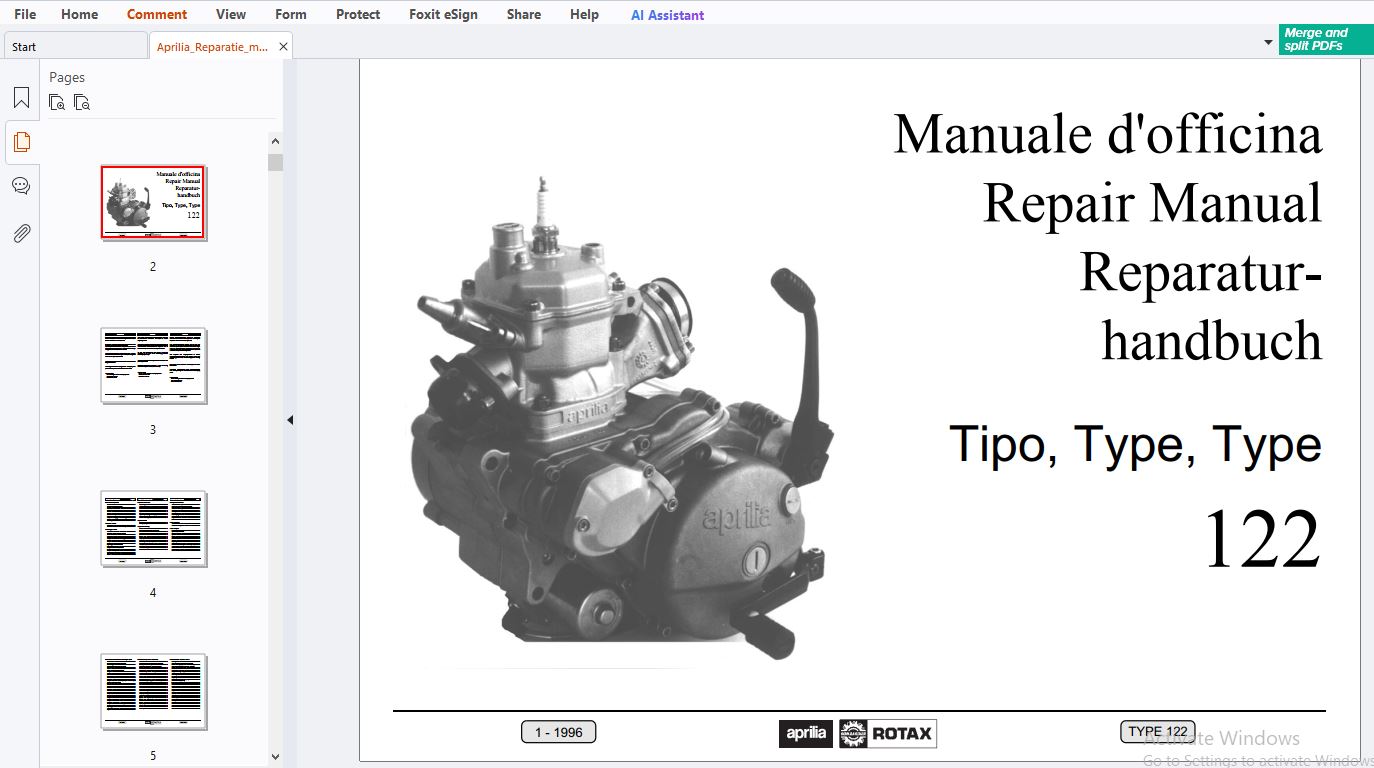This screenshot has height=768, width=1374.
Task: Click the 'Reparatur-' title text
Action: click(1201, 271)
